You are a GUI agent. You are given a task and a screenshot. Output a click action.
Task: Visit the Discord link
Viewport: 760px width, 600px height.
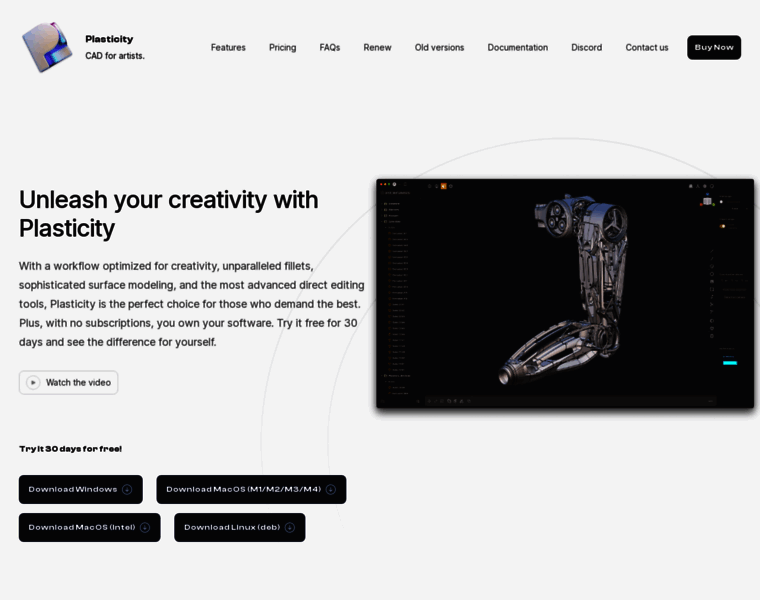tap(586, 47)
